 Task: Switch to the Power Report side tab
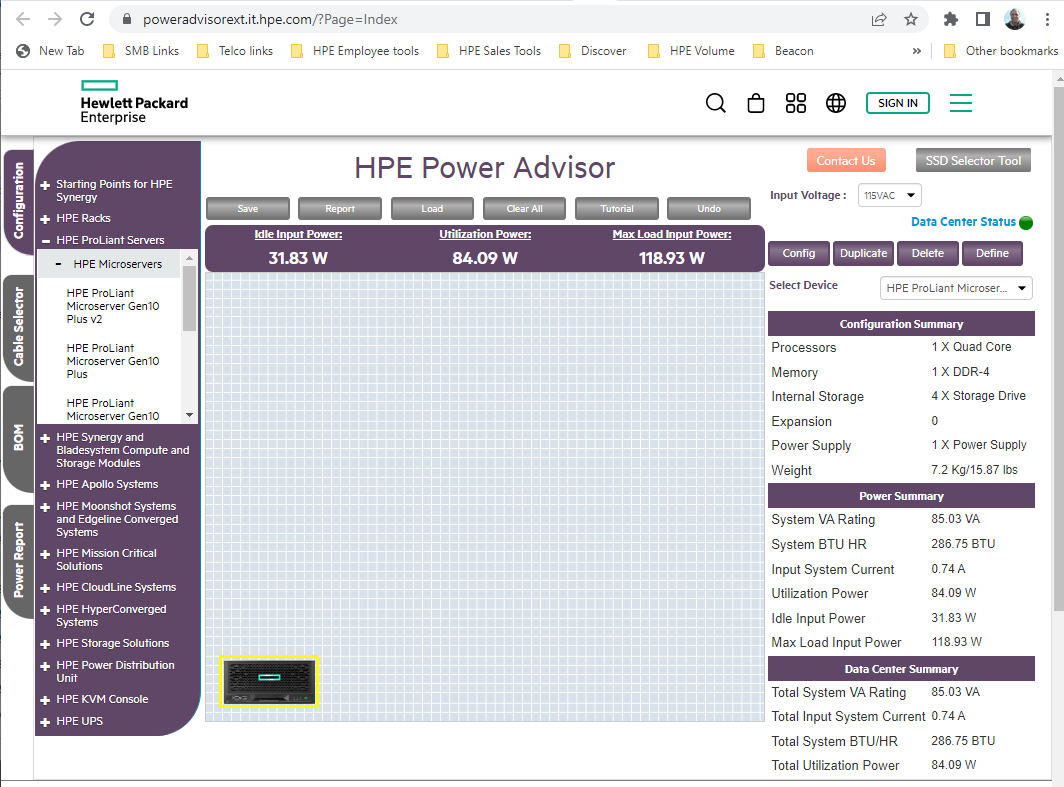[x=18, y=560]
